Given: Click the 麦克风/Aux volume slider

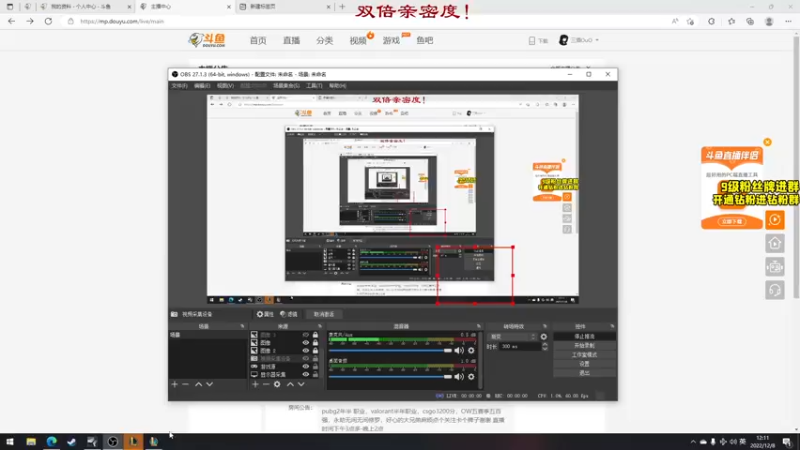Looking at the screenshot, I should coord(390,351).
